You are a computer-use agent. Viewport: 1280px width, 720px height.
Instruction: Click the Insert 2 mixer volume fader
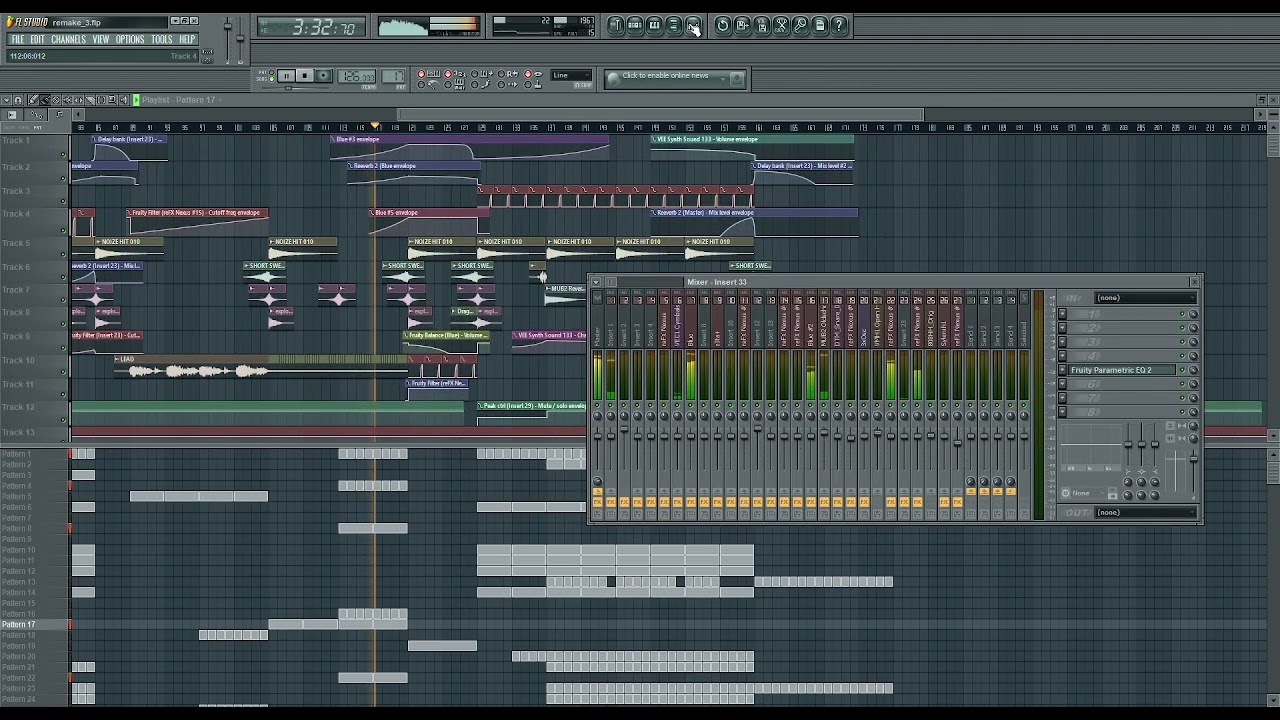coord(624,428)
